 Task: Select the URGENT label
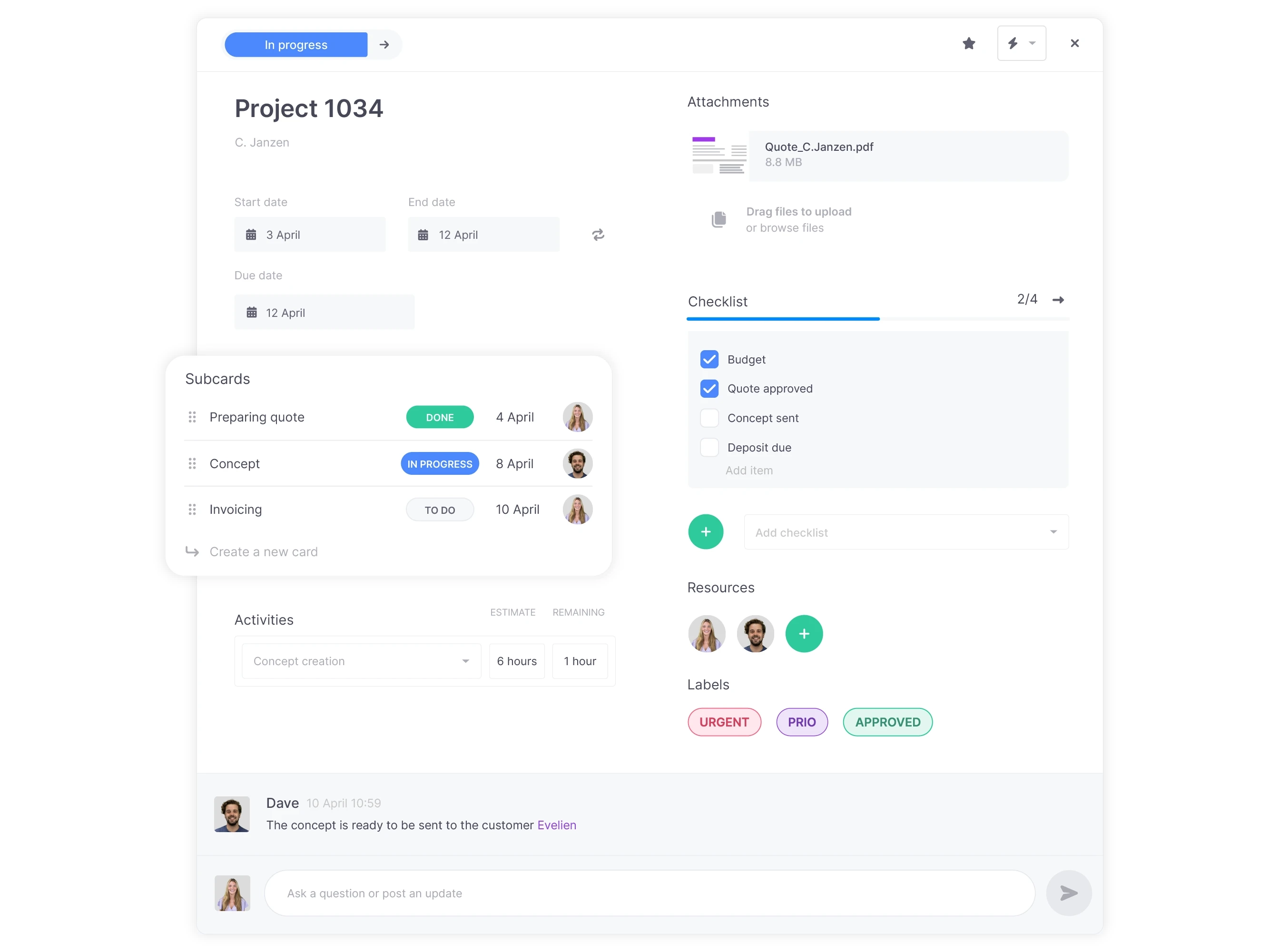click(x=725, y=721)
